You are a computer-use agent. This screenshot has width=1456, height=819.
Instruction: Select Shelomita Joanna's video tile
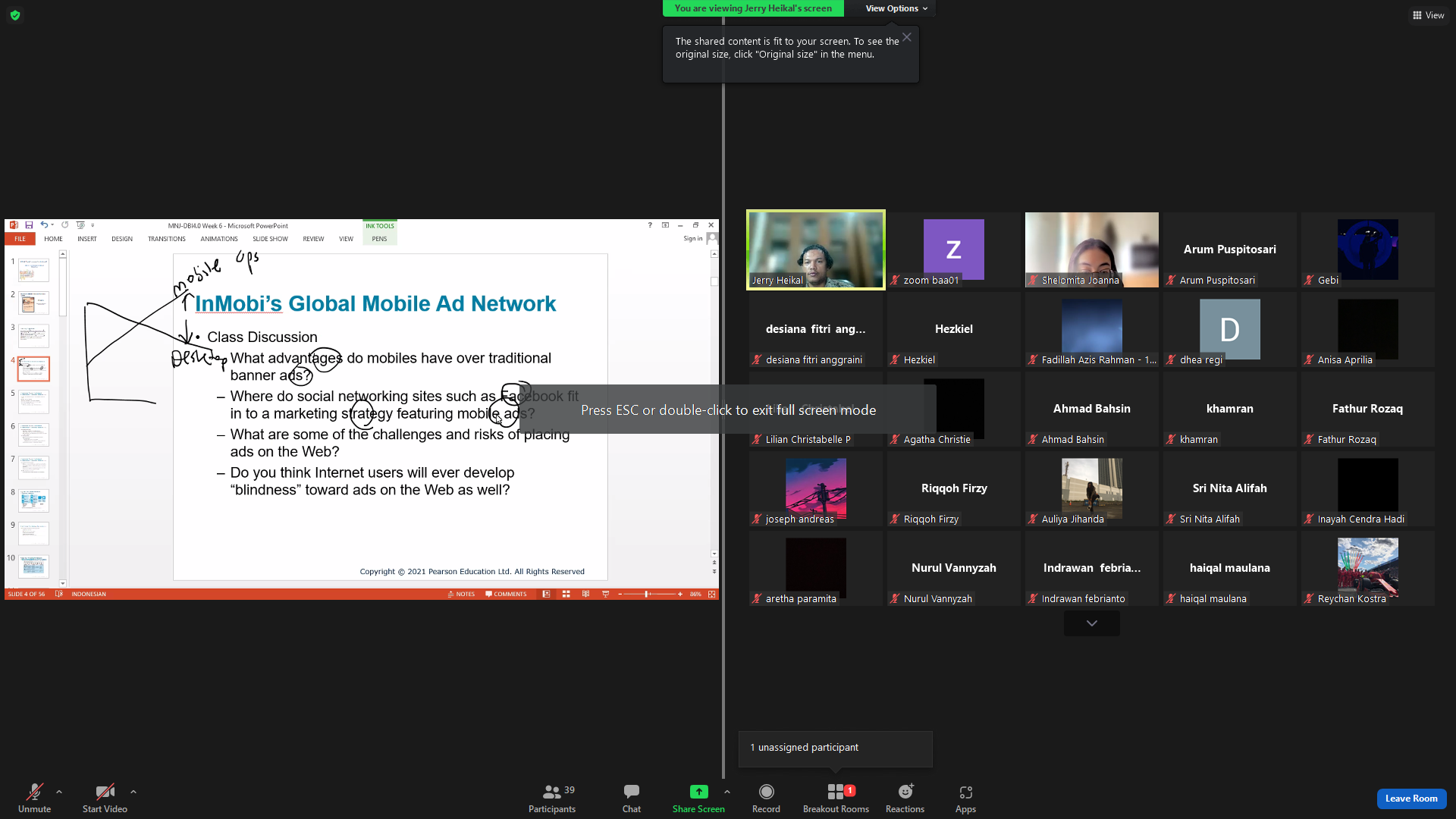[1092, 249]
